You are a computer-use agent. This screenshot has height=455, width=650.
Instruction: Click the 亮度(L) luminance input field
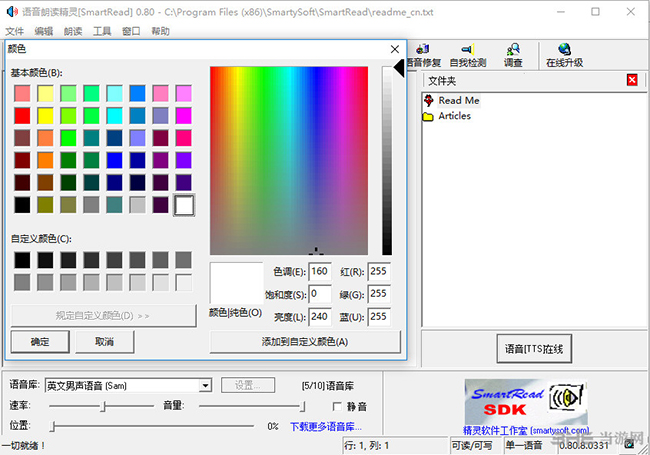(x=320, y=317)
